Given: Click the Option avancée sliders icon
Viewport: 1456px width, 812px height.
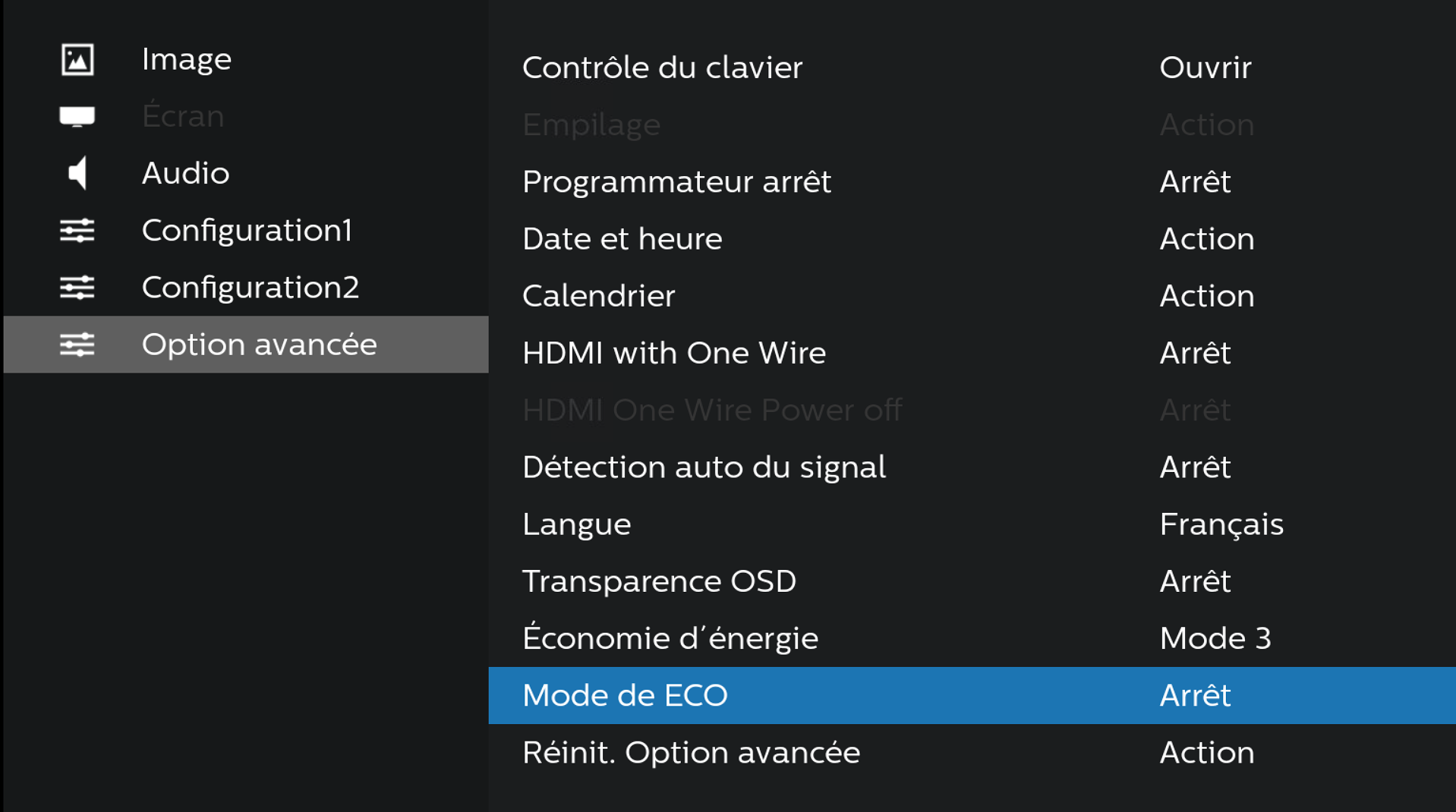Looking at the screenshot, I should tap(77, 345).
